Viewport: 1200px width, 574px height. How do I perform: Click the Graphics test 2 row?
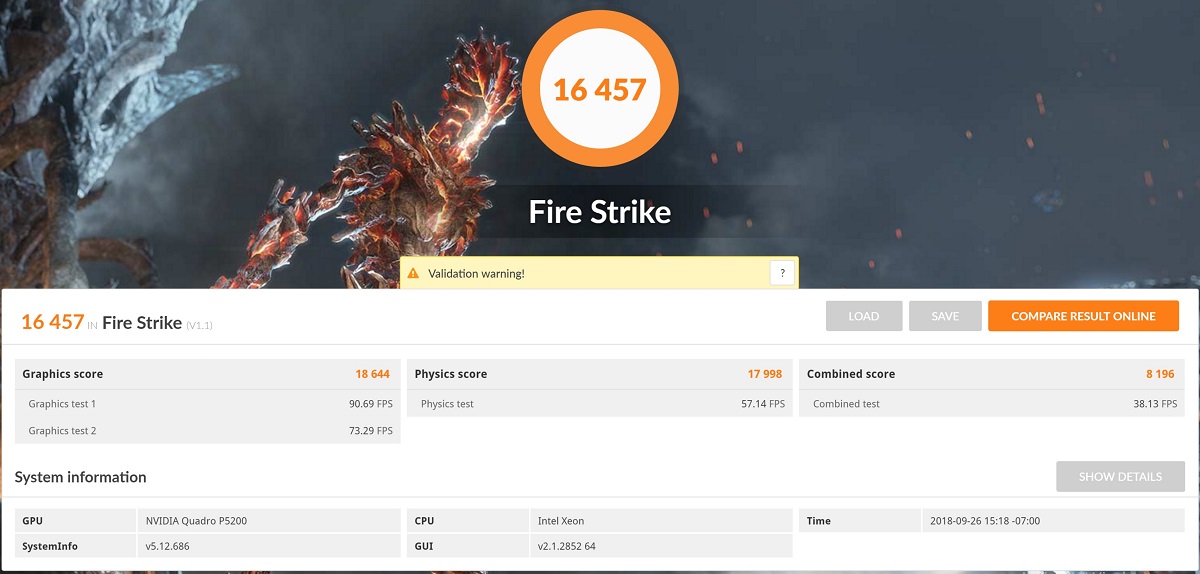pyautogui.click(x=208, y=431)
